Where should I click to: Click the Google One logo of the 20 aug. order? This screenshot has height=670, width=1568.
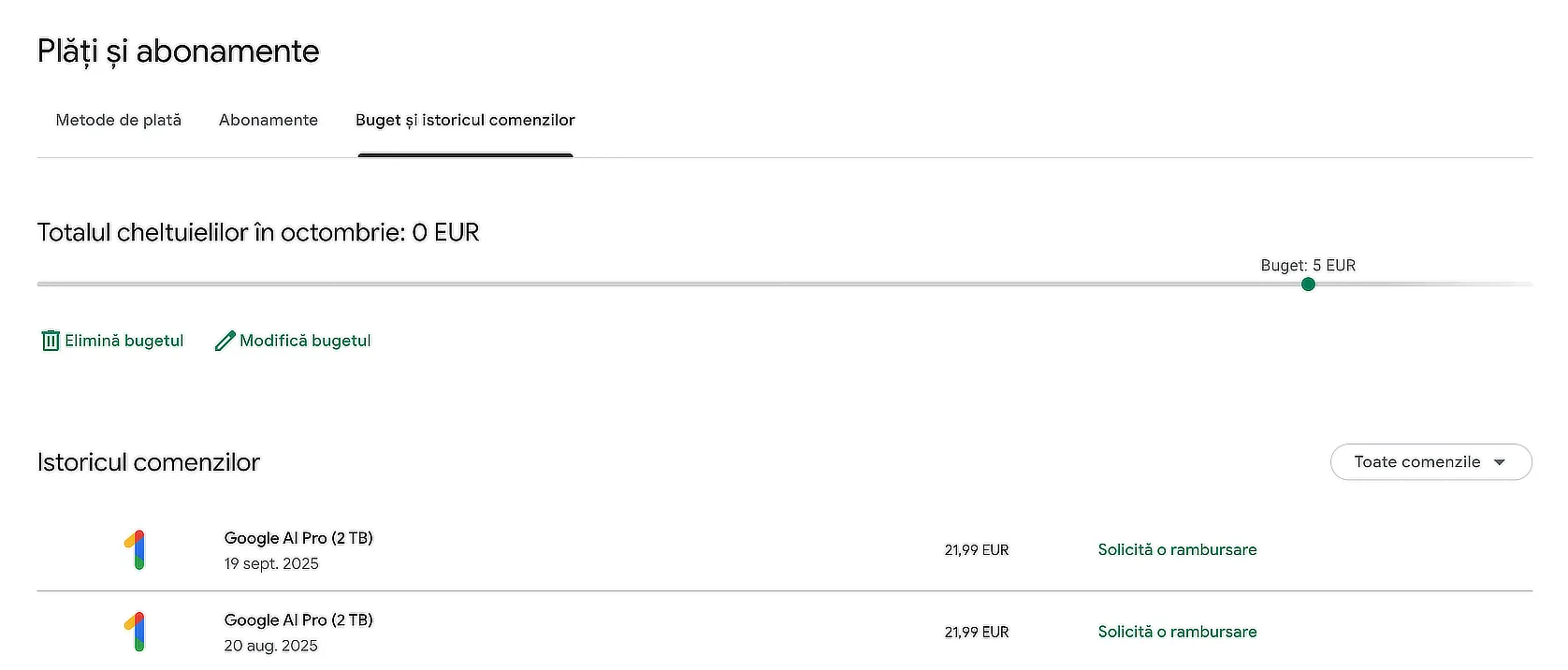pyautogui.click(x=136, y=632)
